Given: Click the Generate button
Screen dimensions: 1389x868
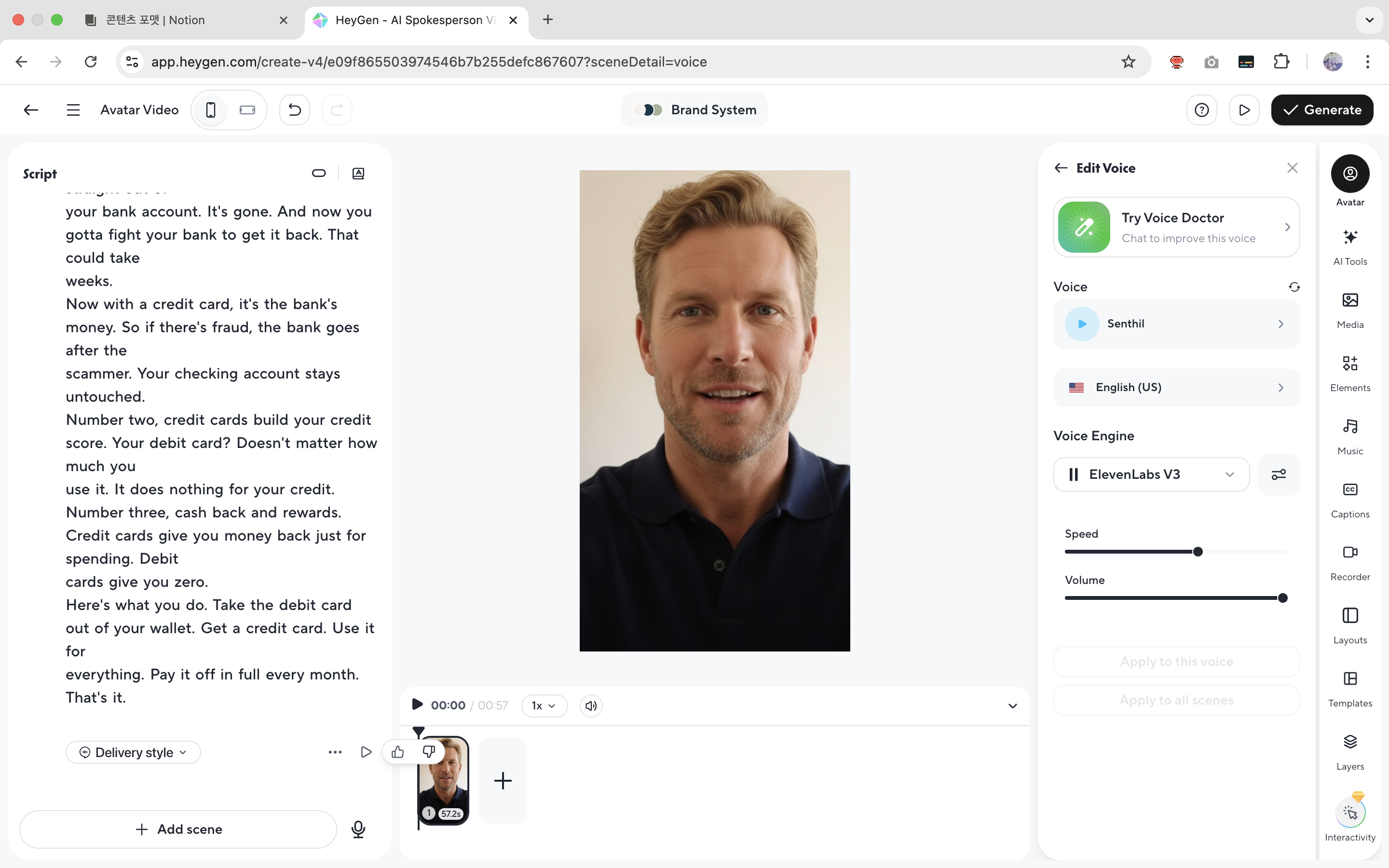Looking at the screenshot, I should coord(1321,109).
